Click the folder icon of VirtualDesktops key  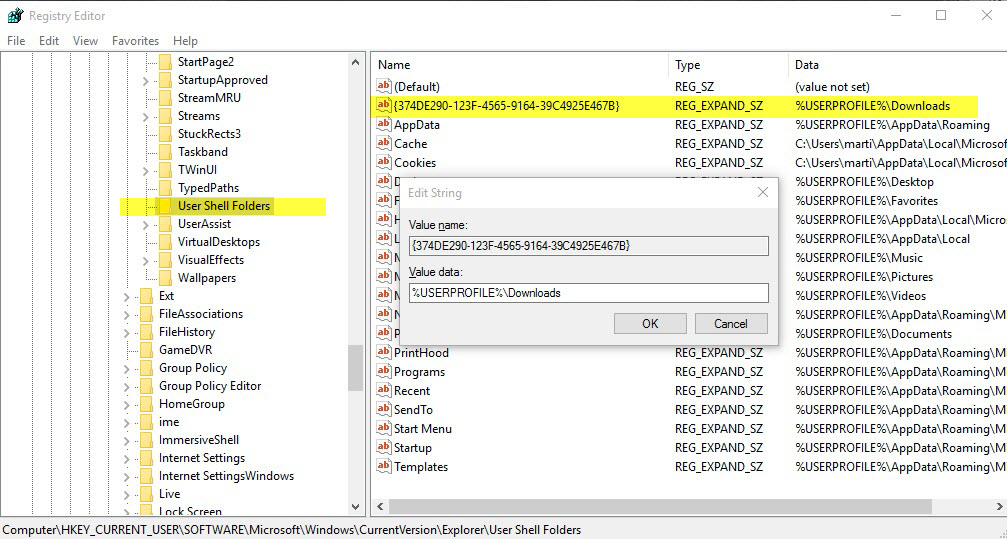click(x=166, y=242)
